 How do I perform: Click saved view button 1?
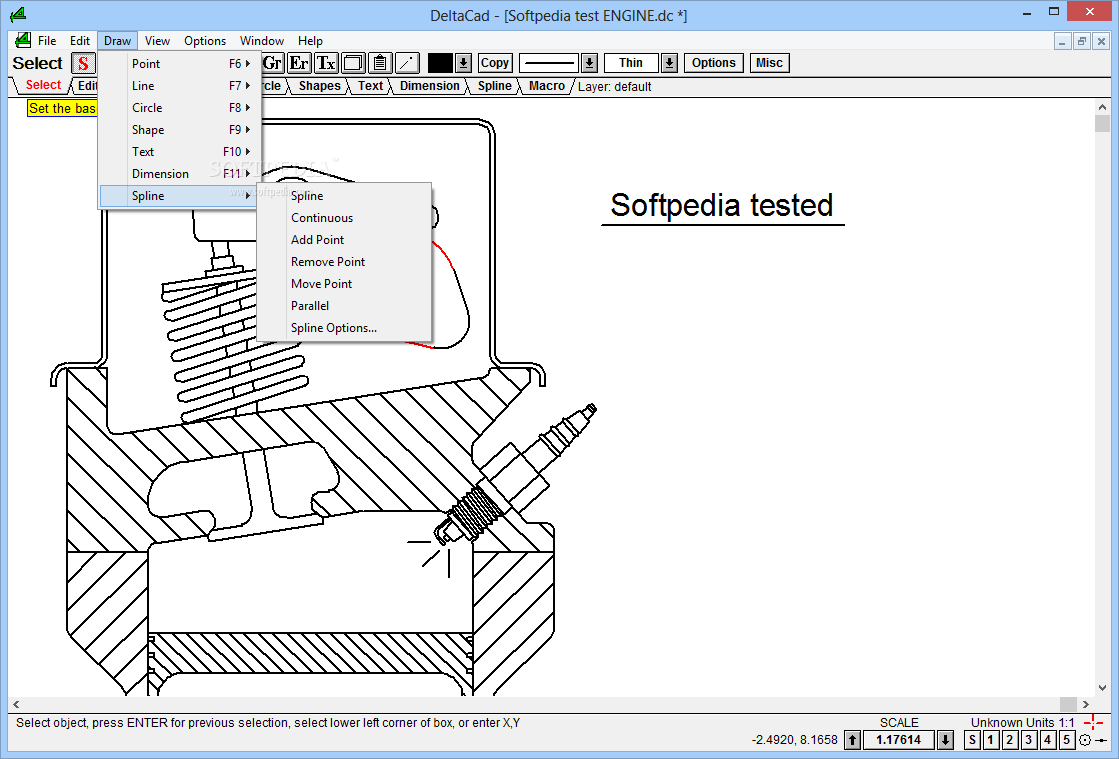[x=991, y=740]
